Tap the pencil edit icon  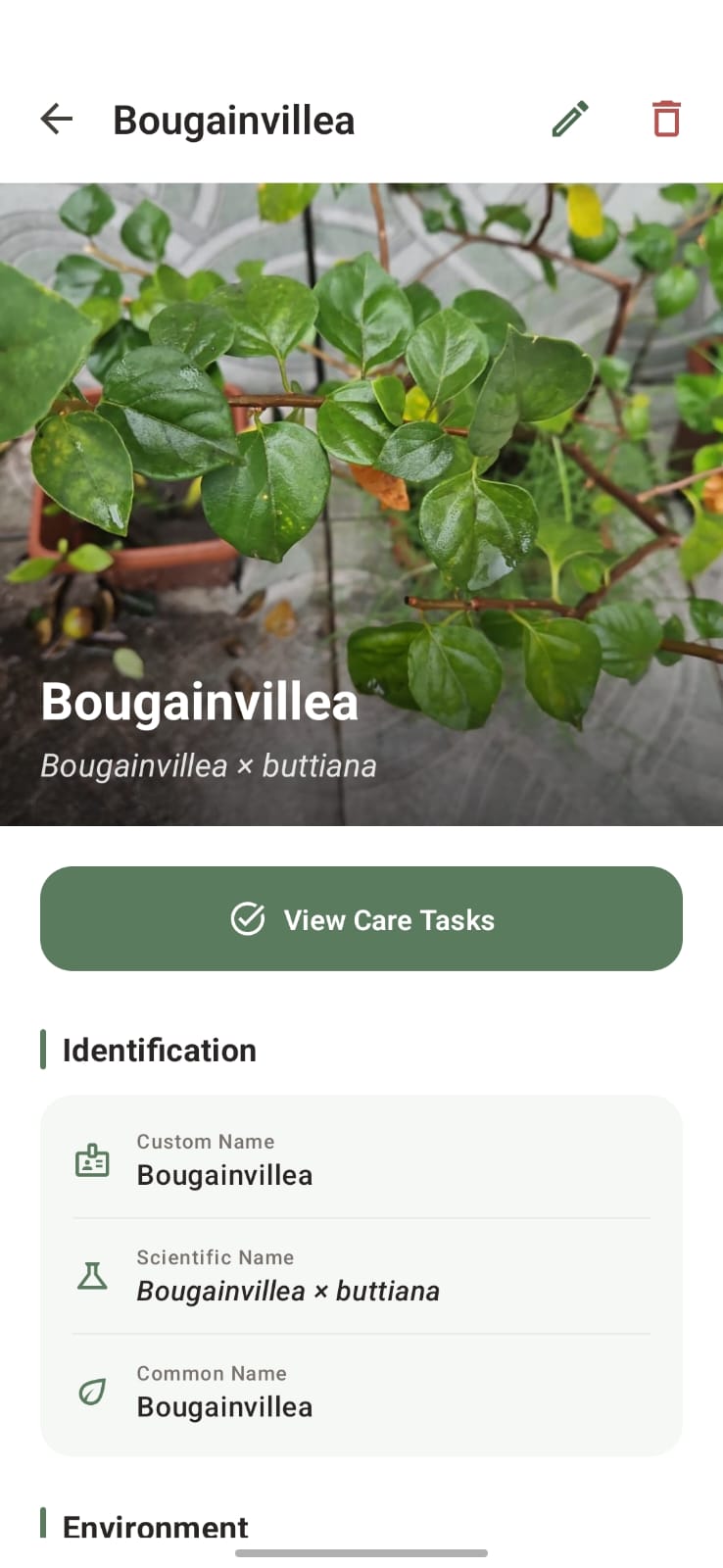click(570, 120)
